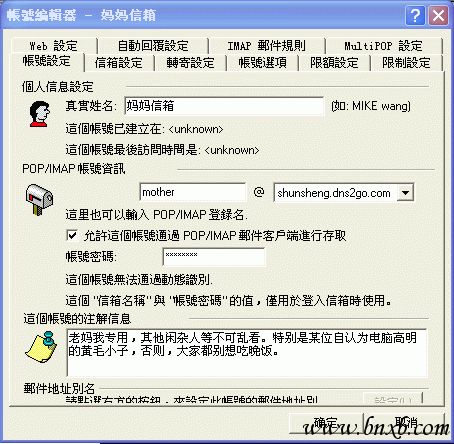Go to the MultiPOP 設定 tab

point(384,46)
